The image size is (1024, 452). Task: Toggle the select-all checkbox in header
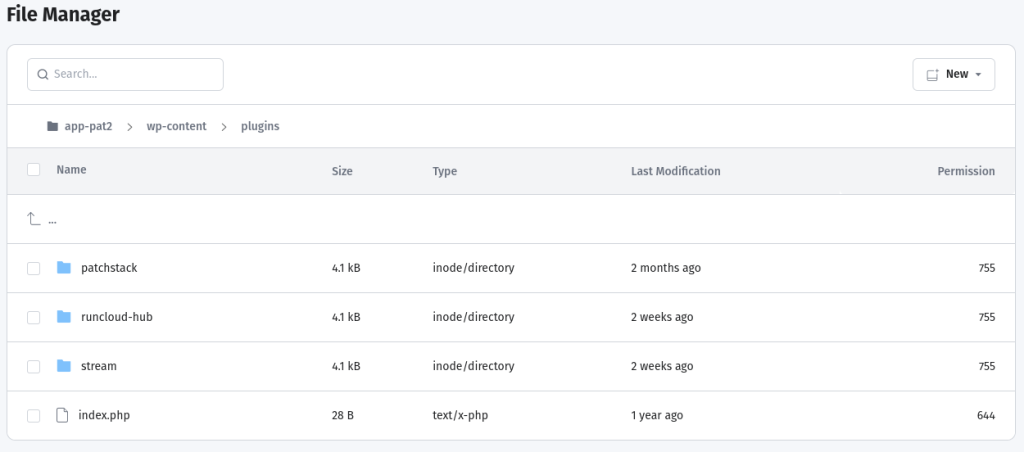(x=34, y=170)
